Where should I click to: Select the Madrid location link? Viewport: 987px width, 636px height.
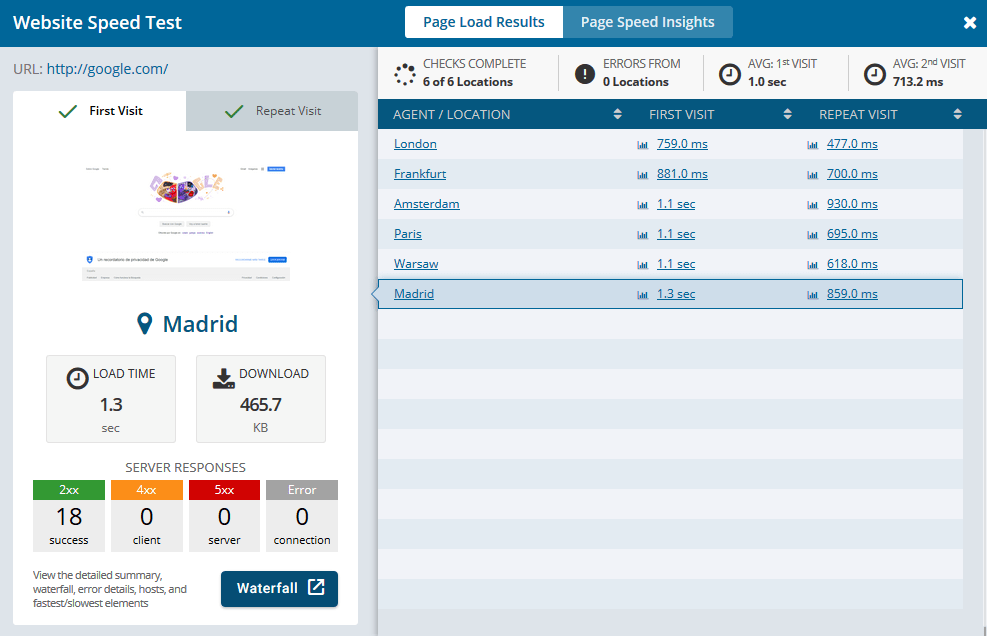click(x=414, y=294)
